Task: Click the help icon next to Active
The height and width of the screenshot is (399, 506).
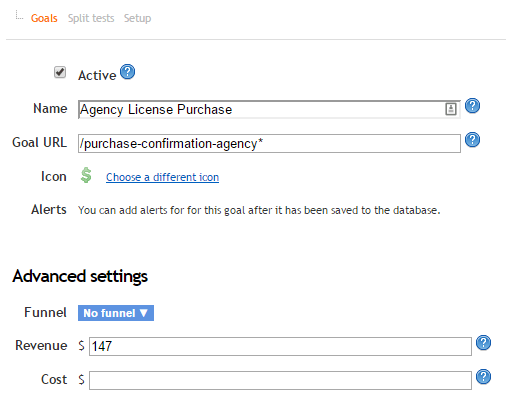Action: point(127,72)
